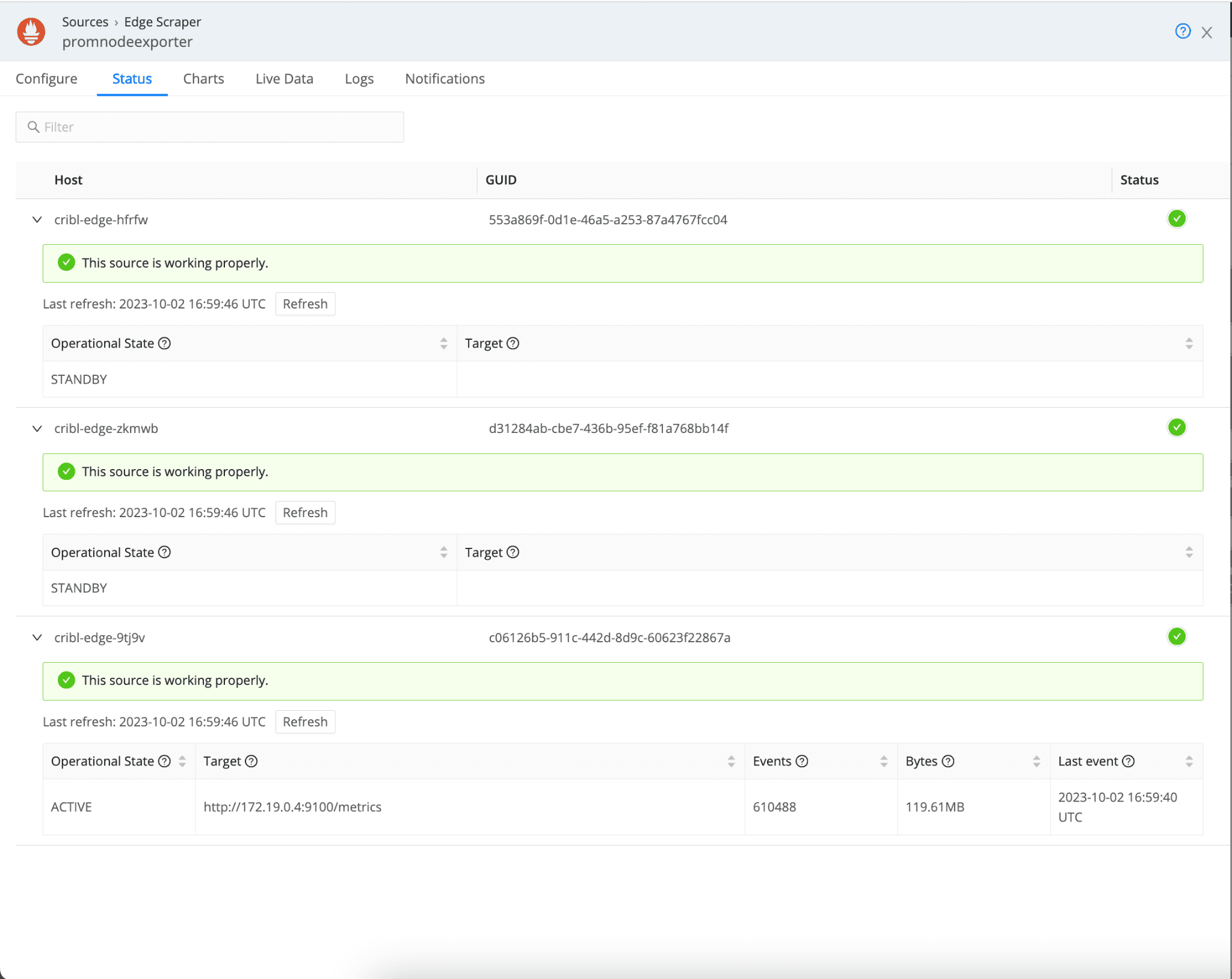Image resolution: width=1232 pixels, height=979 pixels.
Task: Click the Sources breadcrumb link
Action: click(85, 22)
